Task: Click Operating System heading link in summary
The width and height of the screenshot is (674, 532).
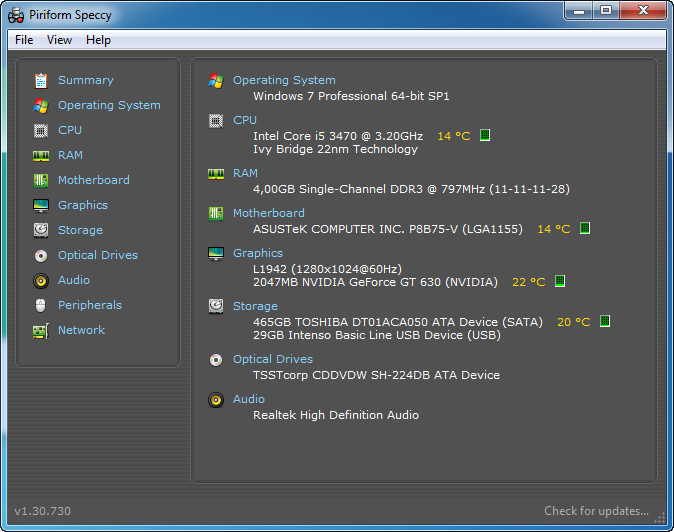Action: click(284, 80)
